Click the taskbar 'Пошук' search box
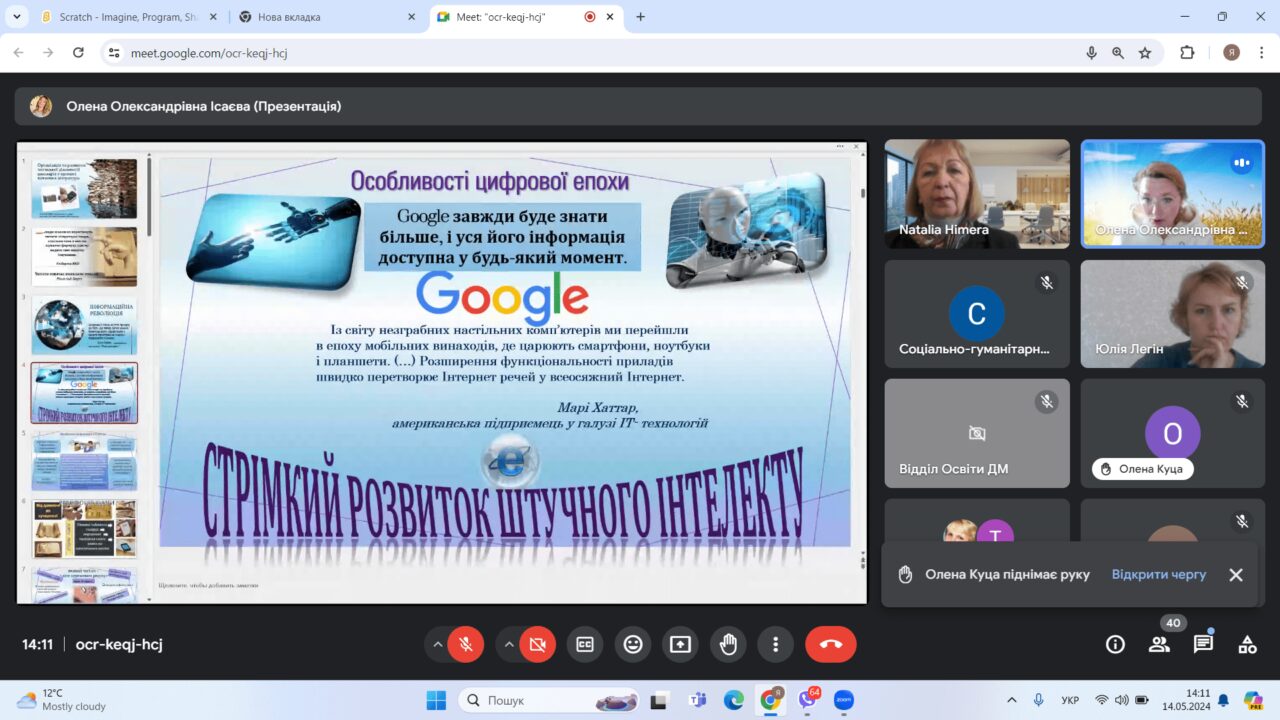The width and height of the screenshot is (1280, 720). click(550, 700)
